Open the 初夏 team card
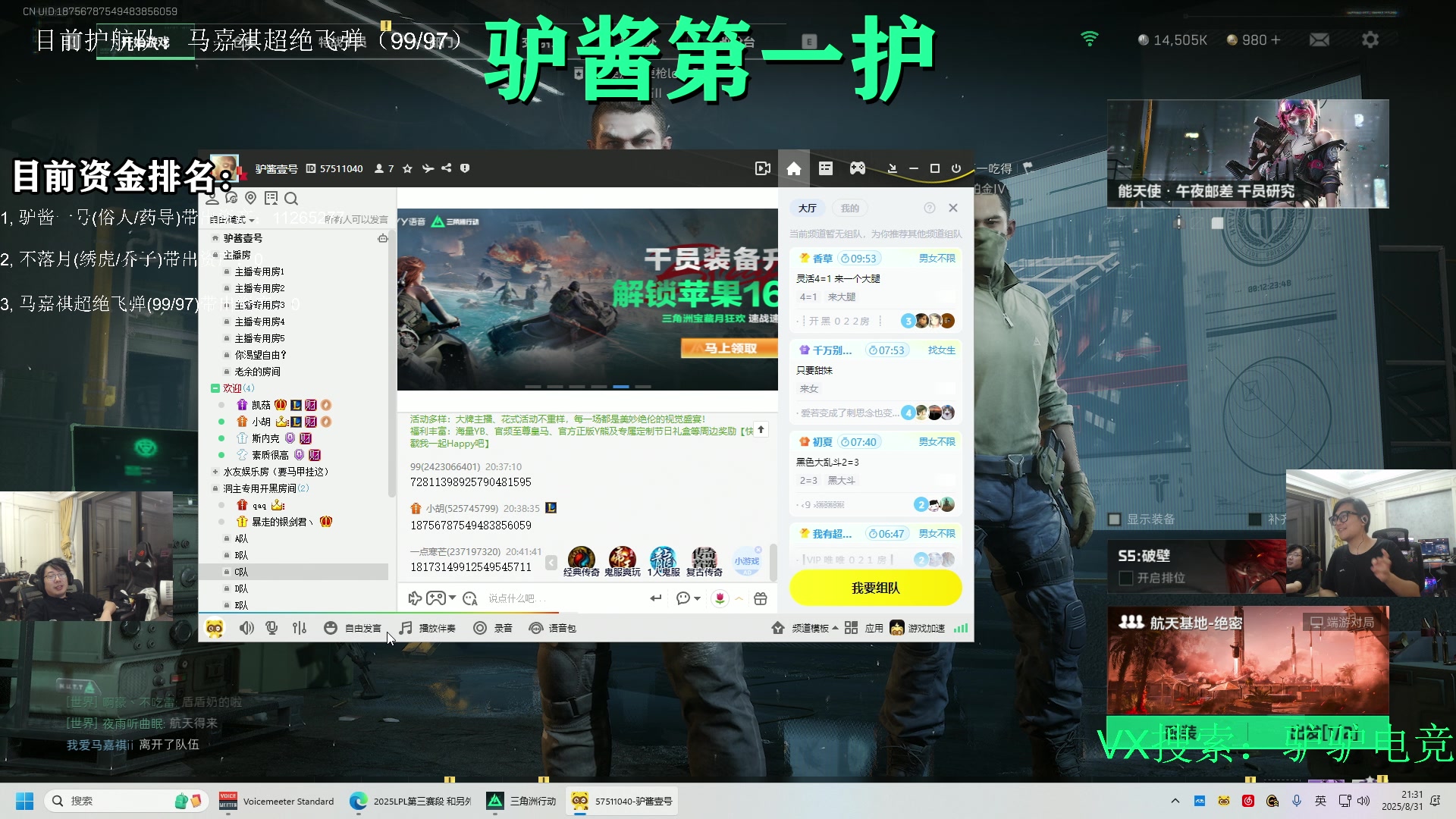The image size is (1456, 819). [x=876, y=473]
